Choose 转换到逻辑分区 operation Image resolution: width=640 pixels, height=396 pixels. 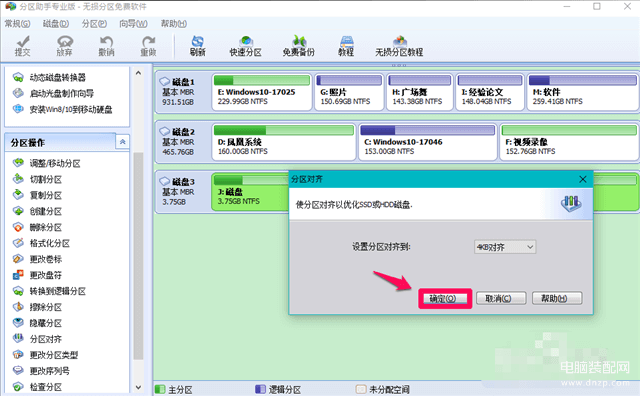click(49, 291)
